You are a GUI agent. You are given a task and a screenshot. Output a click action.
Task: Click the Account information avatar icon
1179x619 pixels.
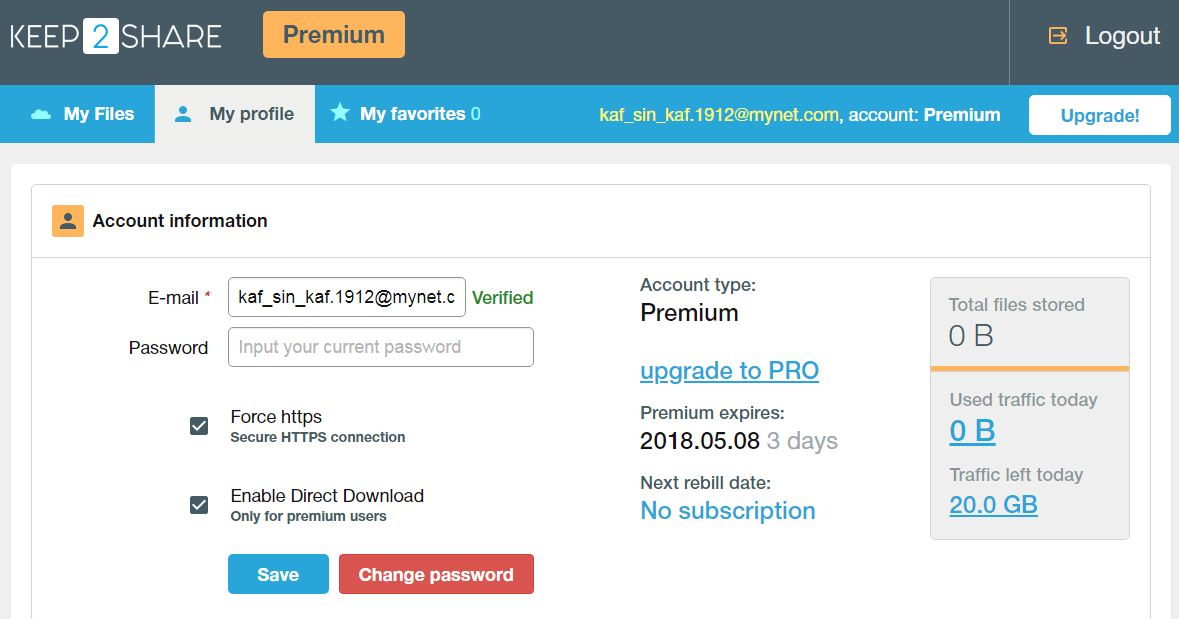[x=66, y=220]
